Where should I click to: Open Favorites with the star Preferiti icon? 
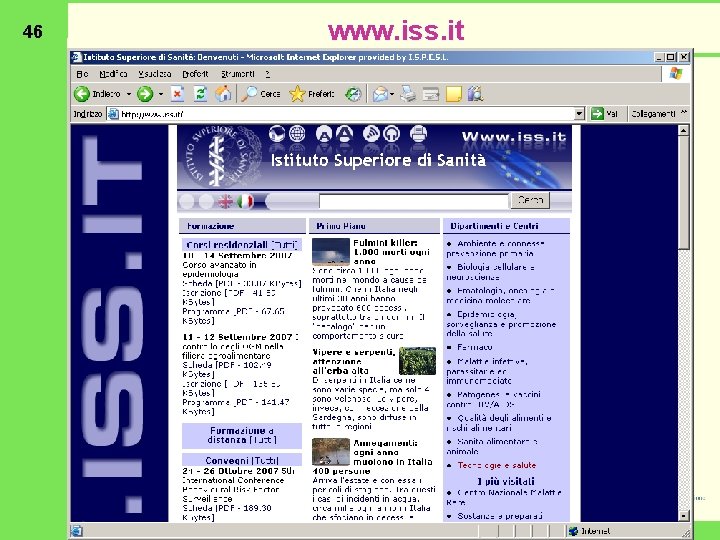tap(312, 94)
